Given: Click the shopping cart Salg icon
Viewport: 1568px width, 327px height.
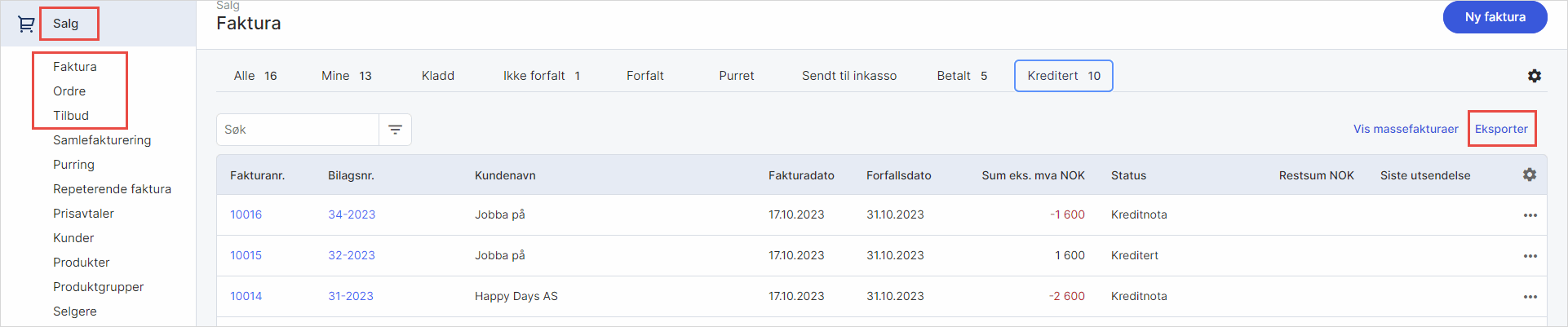Looking at the screenshot, I should pos(26,24).
